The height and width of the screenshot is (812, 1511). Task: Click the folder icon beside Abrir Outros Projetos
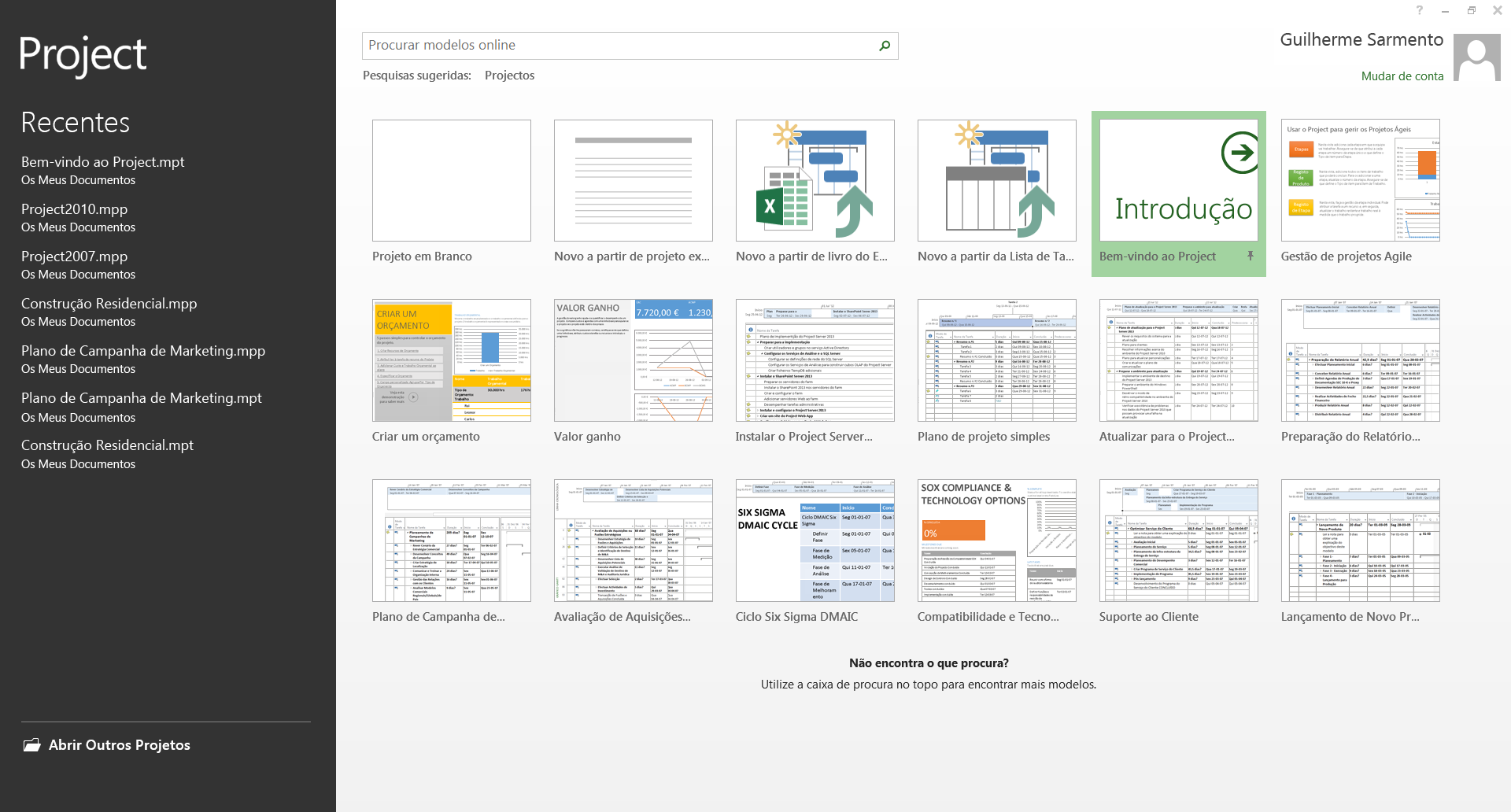[x=31, y=744]
